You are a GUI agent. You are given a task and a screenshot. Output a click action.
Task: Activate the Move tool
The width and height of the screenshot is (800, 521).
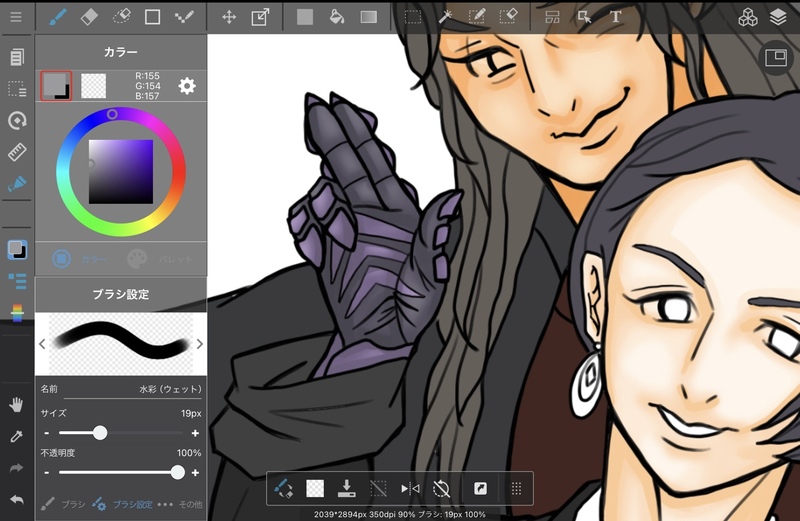229,17
